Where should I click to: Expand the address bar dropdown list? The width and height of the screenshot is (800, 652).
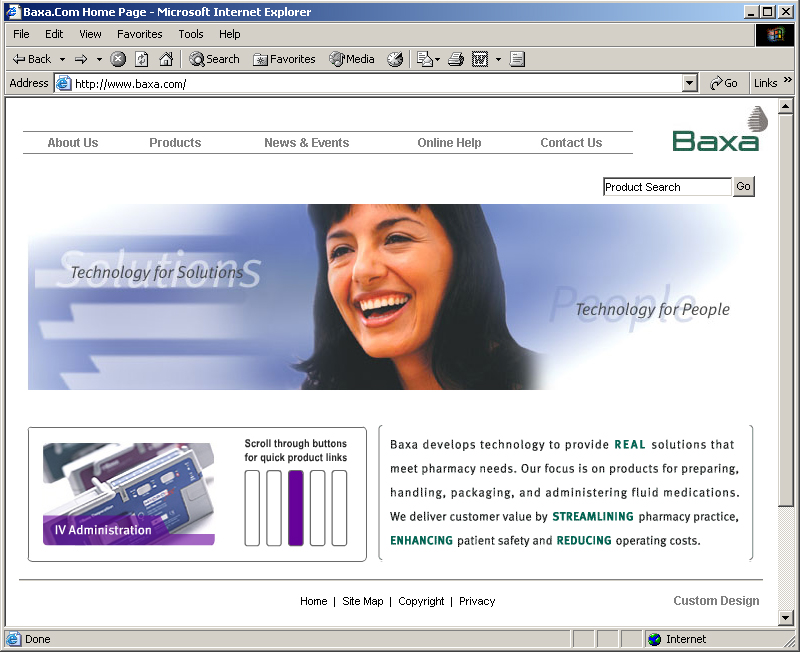(x=690, y=83)
